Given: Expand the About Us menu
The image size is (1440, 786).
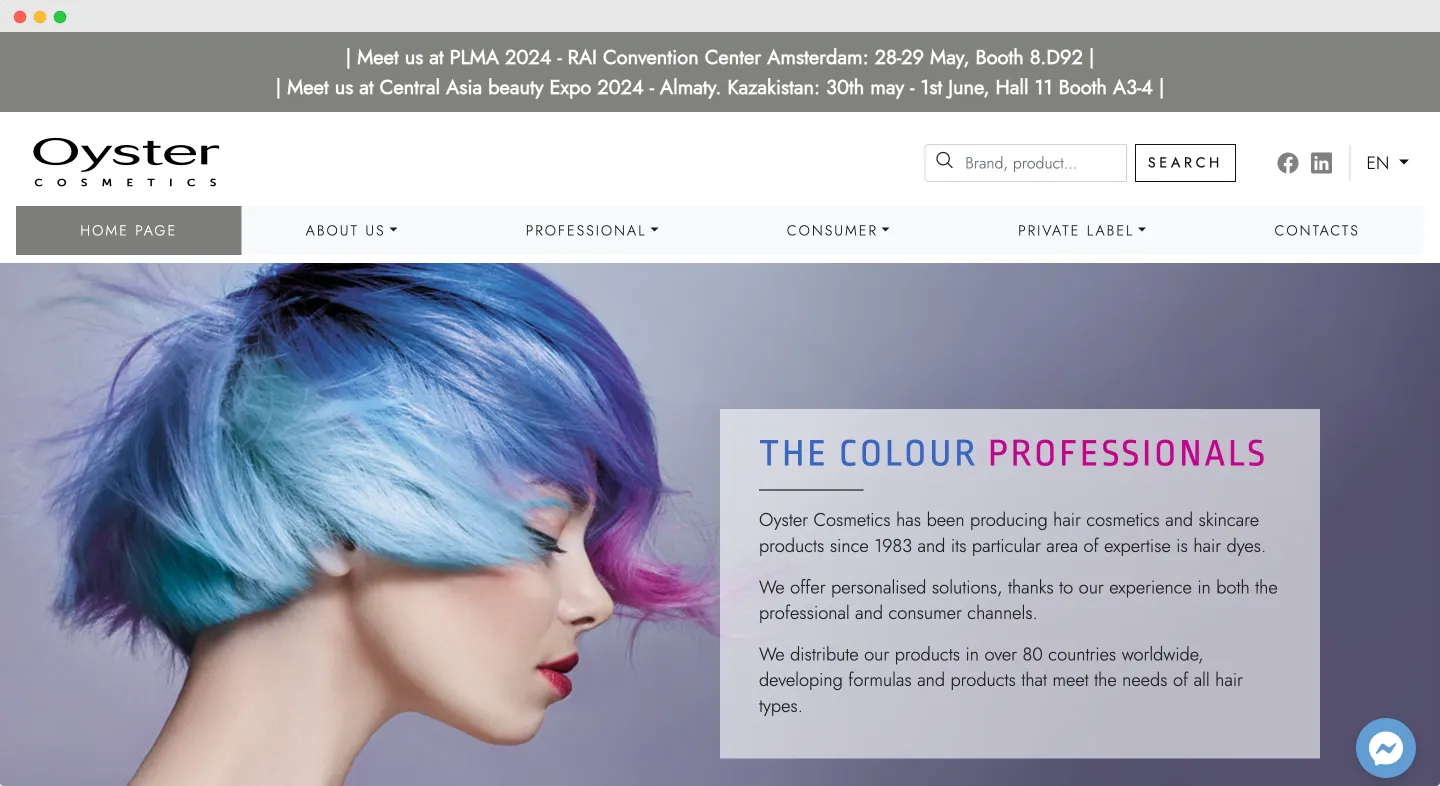Looking at the screenshot, I should (x=352, y=230).
